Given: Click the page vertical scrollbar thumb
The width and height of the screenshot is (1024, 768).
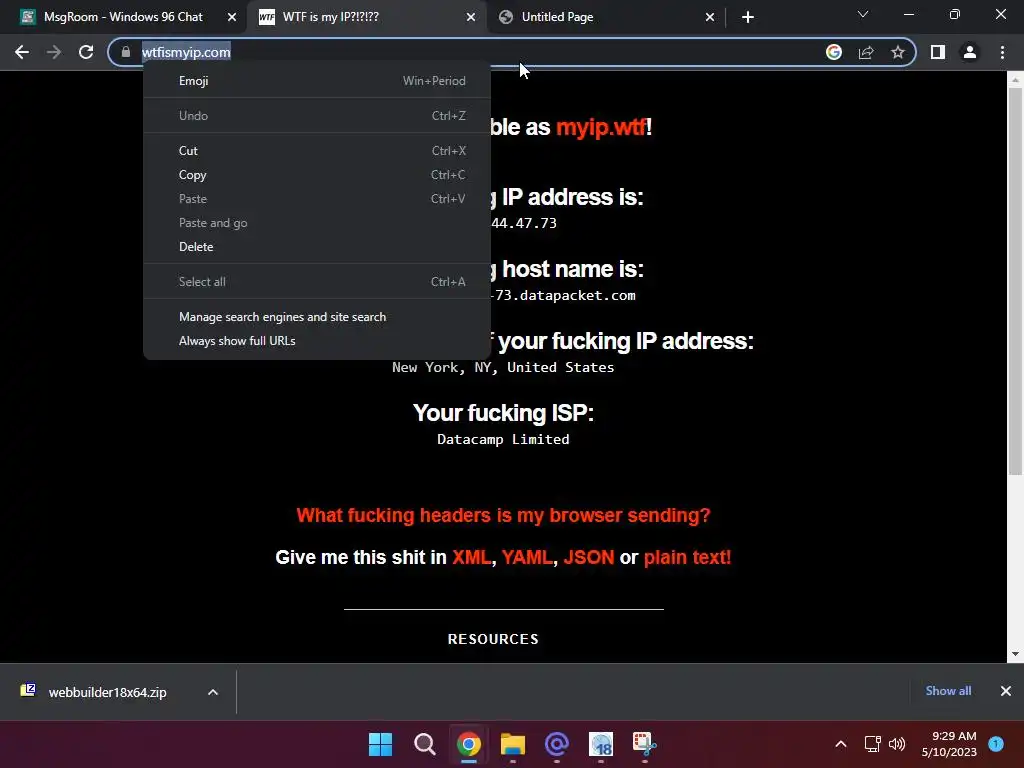Looking at the screenshot, I should [1015, 281].
